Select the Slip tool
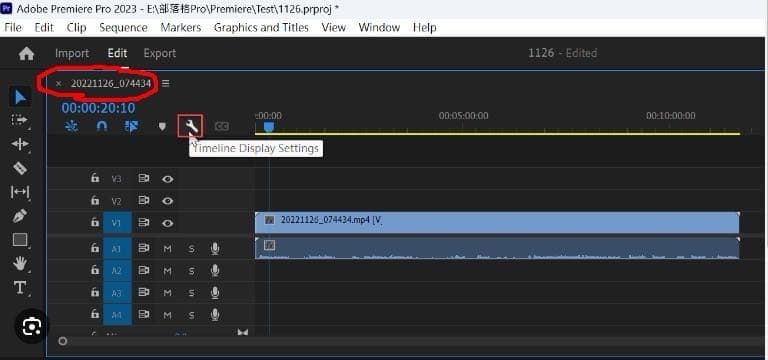 point(20,192)
